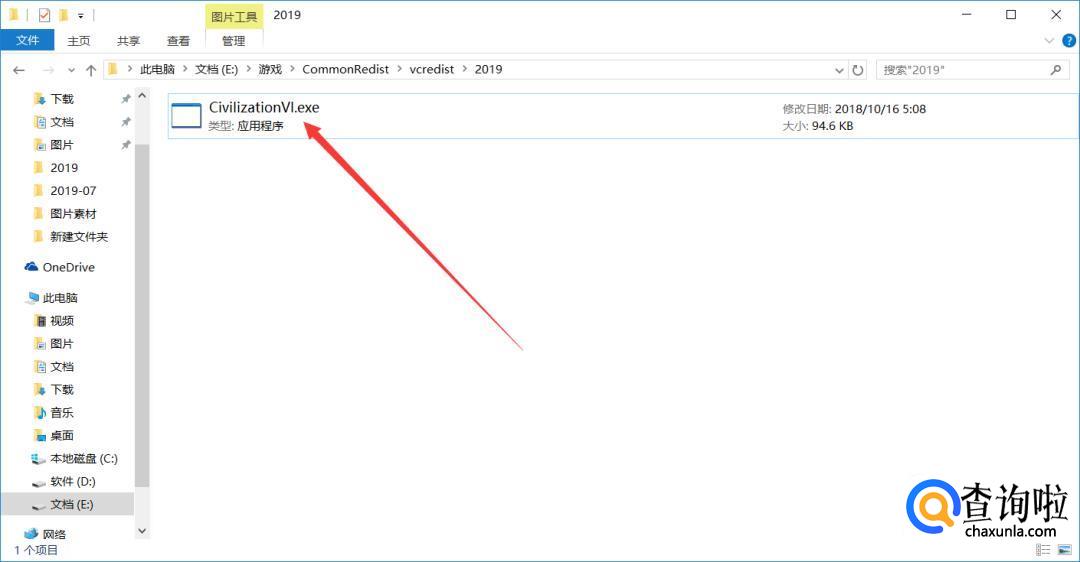Open address bar history dropdown

click(x=839, y=70)
